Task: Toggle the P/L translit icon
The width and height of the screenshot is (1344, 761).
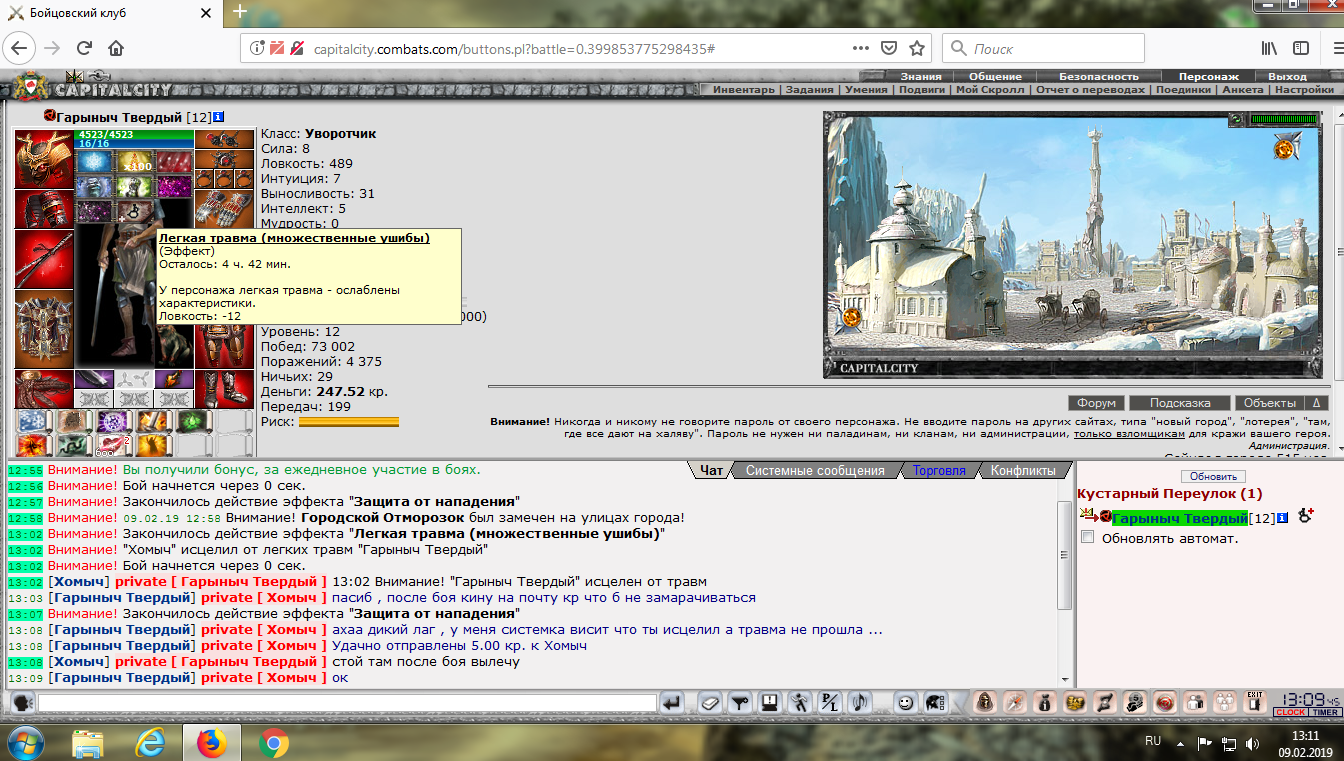Action: 830,703
